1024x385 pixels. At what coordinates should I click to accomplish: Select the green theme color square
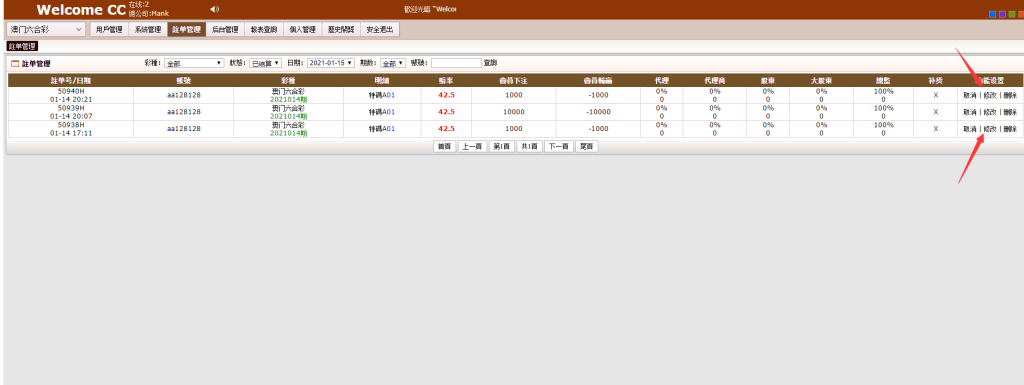[1011, 14]
